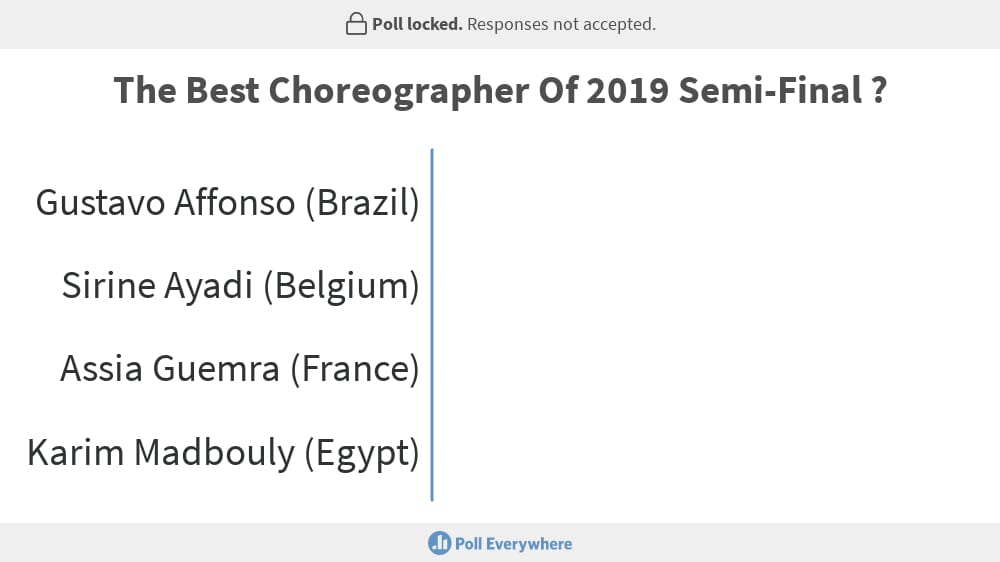This screenshot has height=562, width=1000.
Task: Vote for Karim Madbouly (Egypt) option
Action: point(223,453)
